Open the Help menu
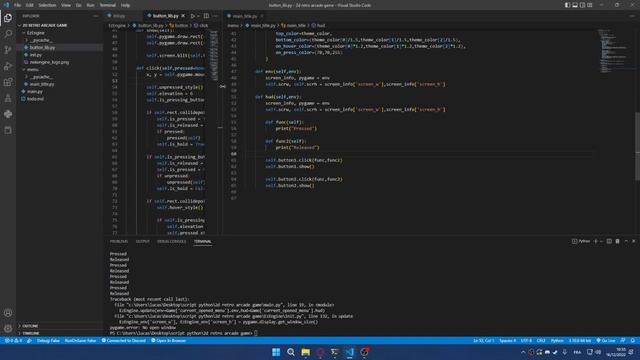Screen dimensions: 640x360 125,5
